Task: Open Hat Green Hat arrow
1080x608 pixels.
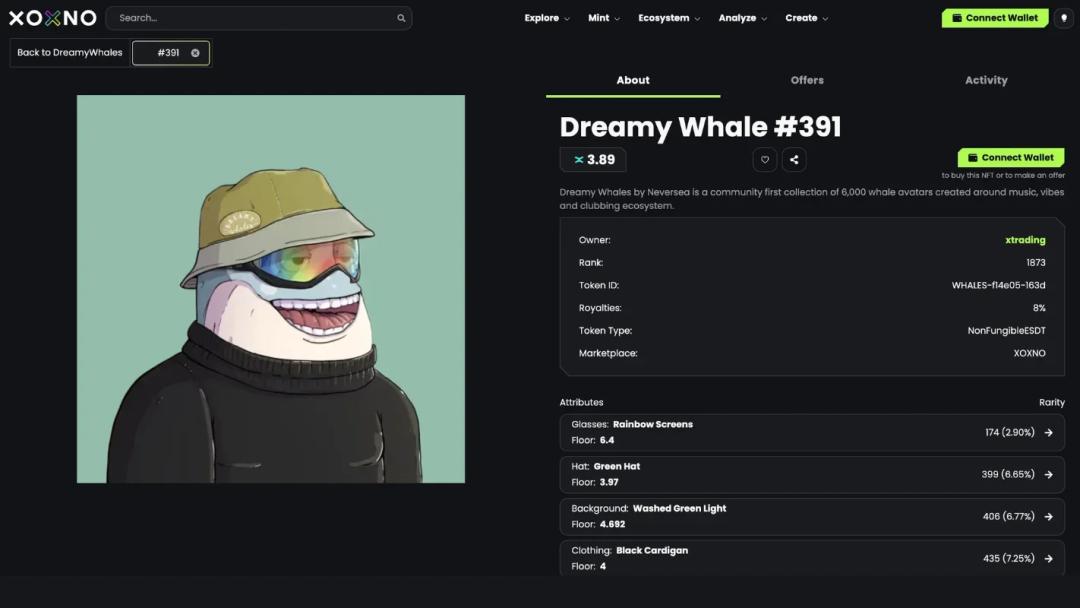Action: click(x=1048, y=474)
